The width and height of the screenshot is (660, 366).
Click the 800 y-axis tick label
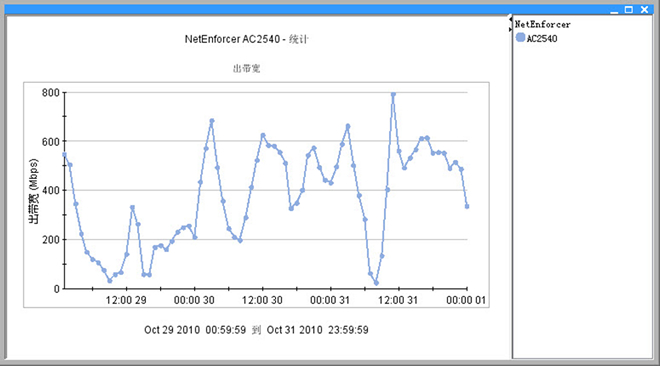[x=51, y=93]
